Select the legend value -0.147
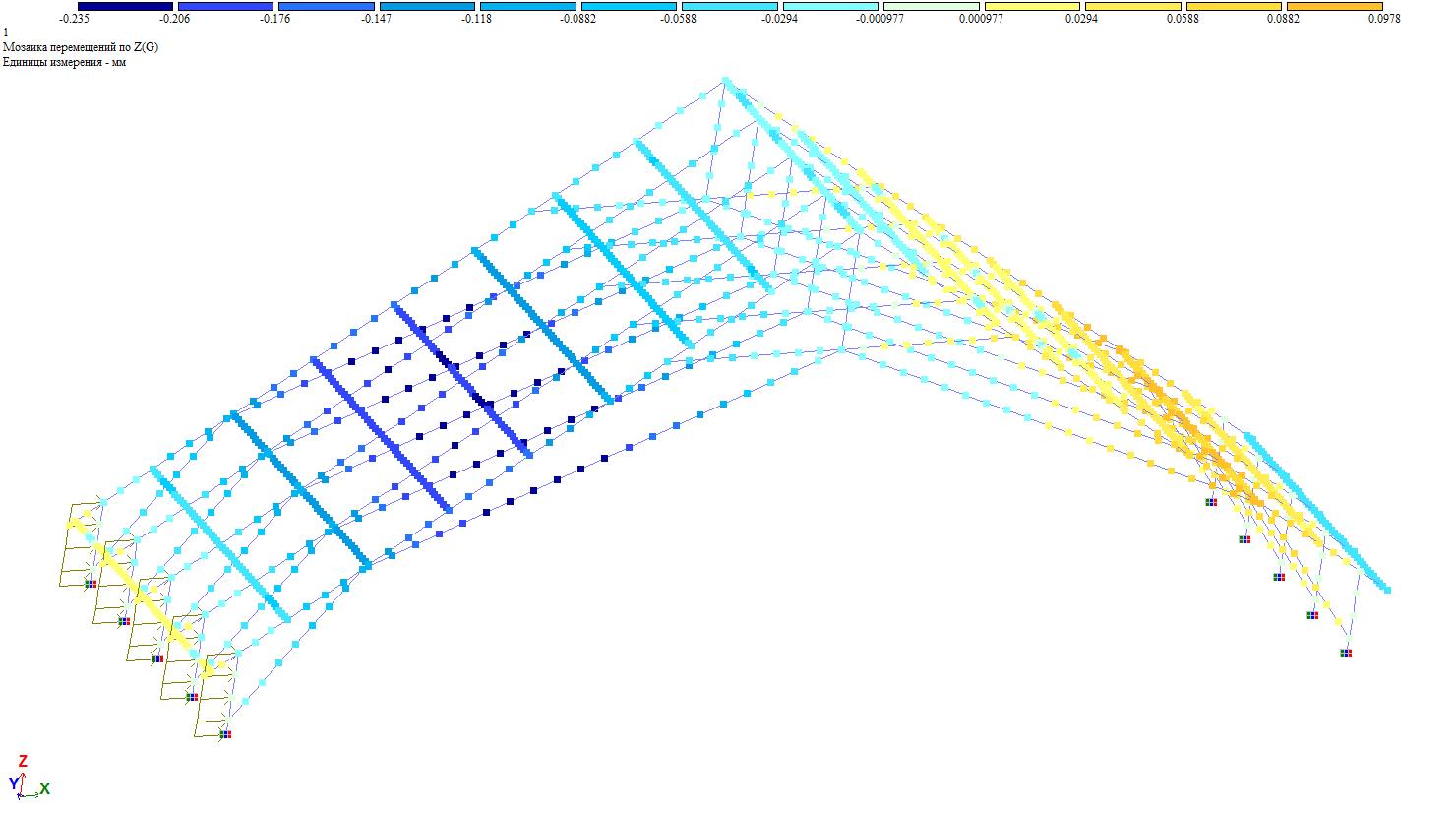This screenshot has height=816, width=1456. pyautogui.click(x=376, y=19)
